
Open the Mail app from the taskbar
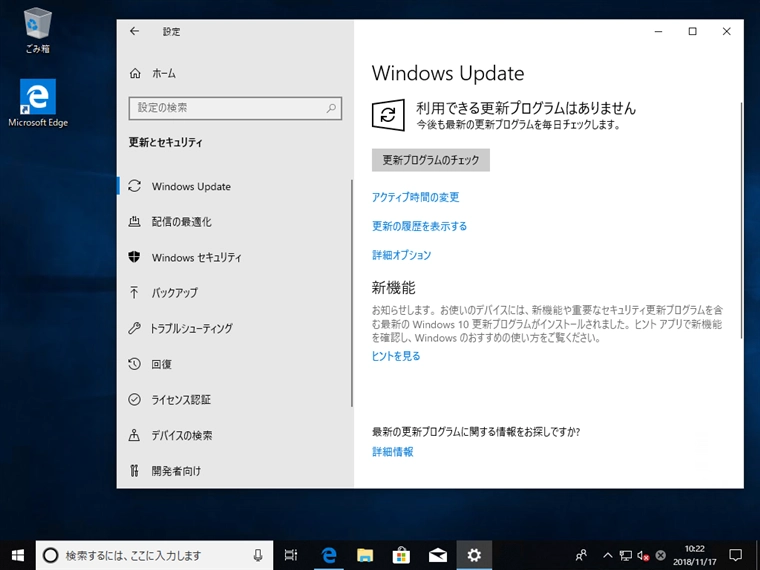point(438,555)
